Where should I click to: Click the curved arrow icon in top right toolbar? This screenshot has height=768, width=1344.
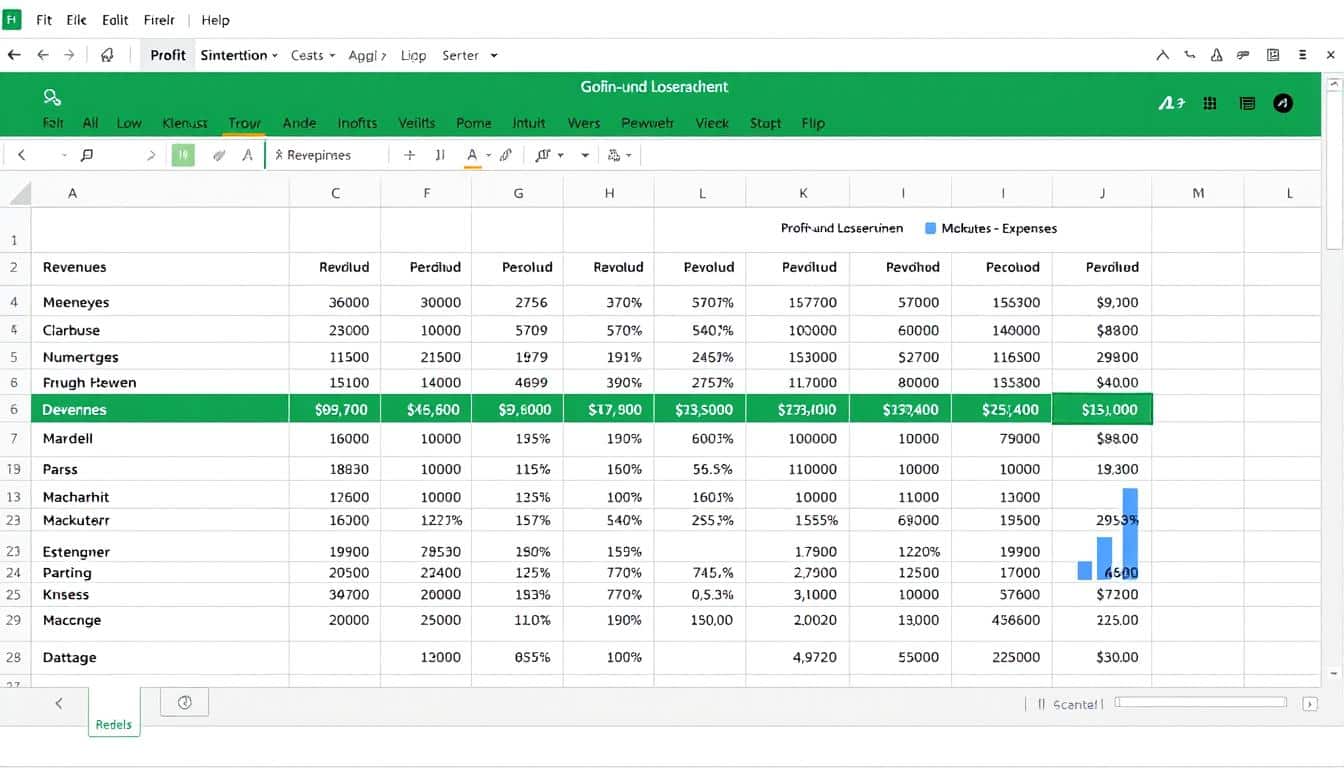[x=1190, y=56]
